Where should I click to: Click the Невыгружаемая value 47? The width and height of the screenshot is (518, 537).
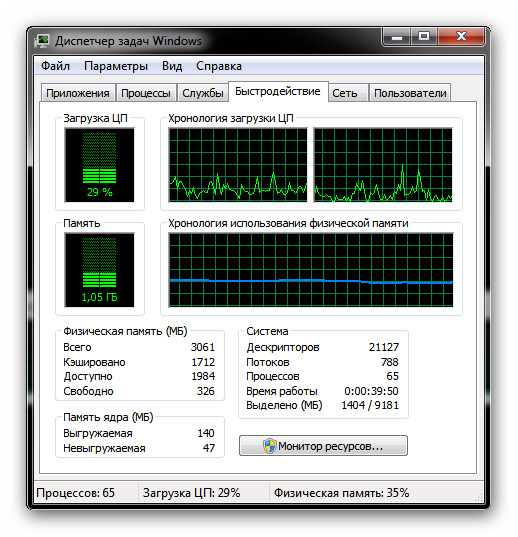pos(209,448)
